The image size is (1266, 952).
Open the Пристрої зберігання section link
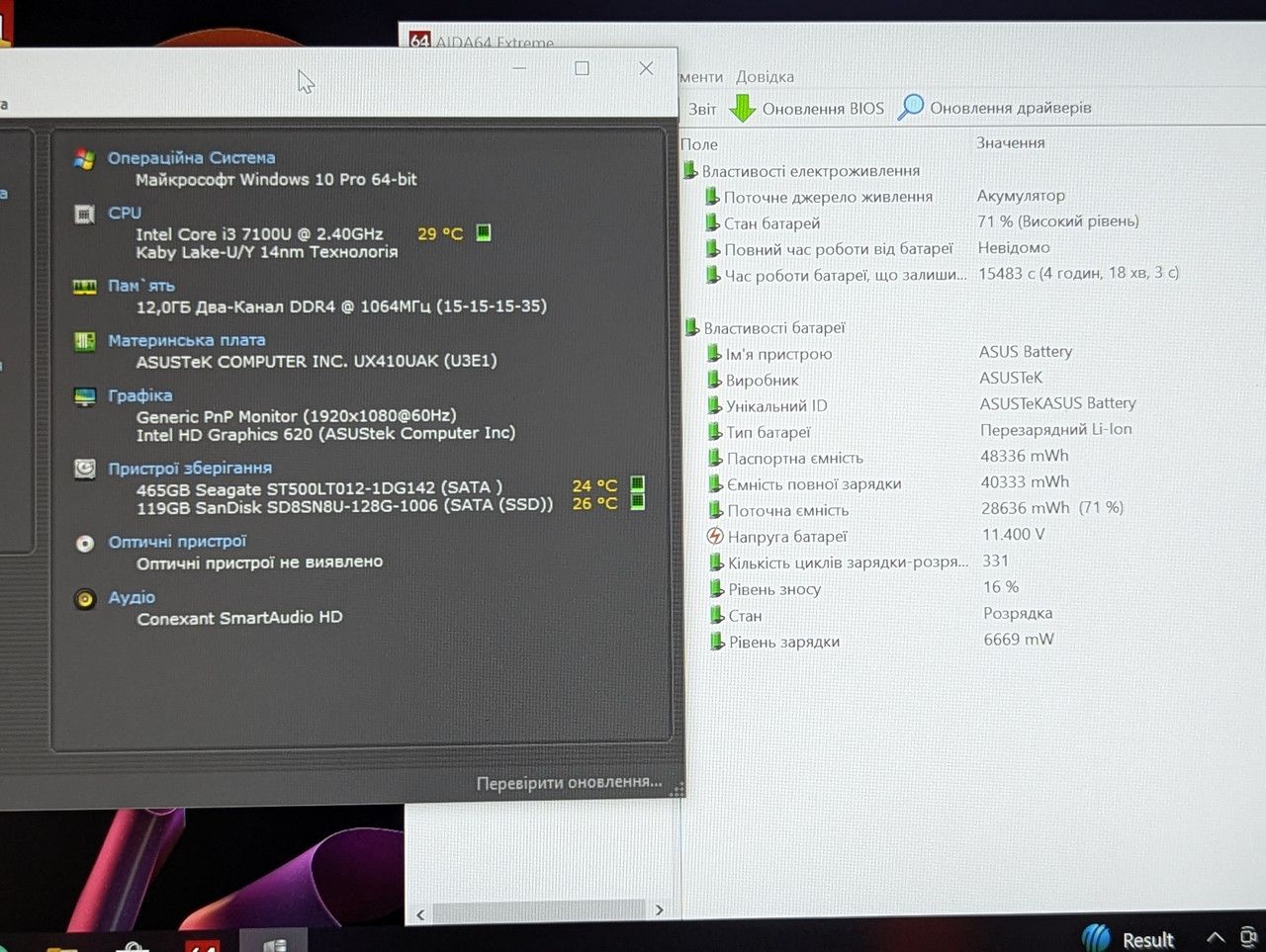190,469
